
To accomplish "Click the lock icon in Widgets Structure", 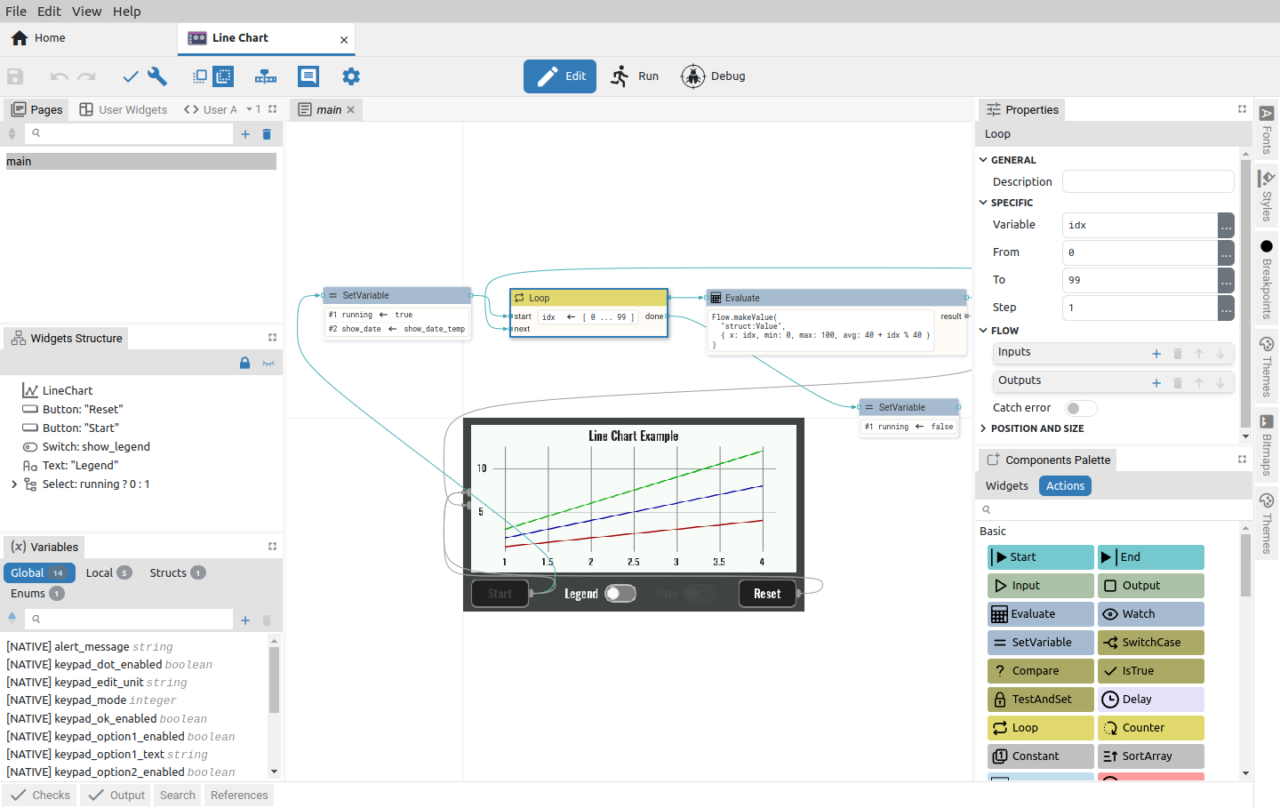I will [x=245, y=363].
